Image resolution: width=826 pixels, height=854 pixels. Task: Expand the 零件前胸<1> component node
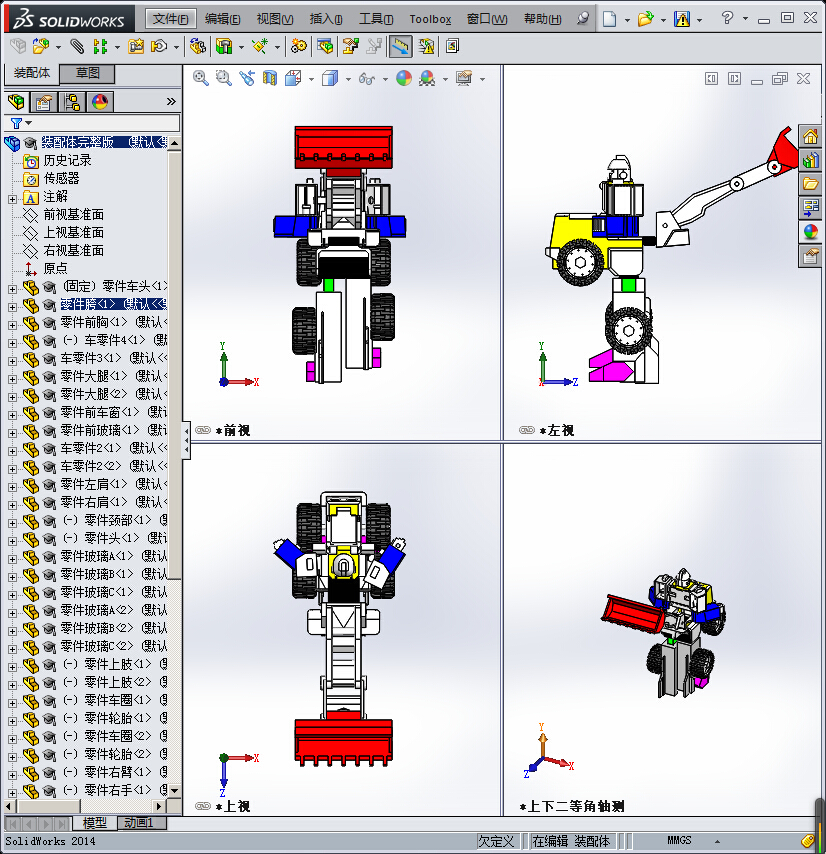coord(13,325)
